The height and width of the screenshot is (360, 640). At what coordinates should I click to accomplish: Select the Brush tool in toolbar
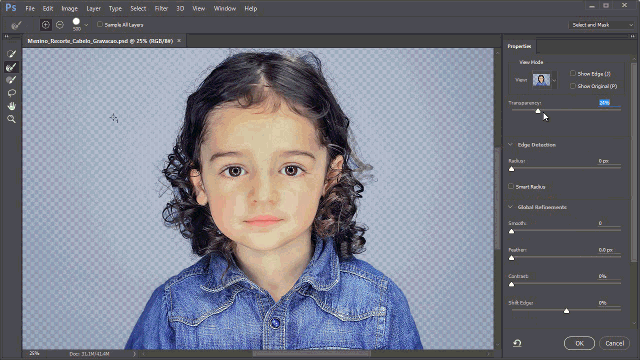[x=11, y=80]
